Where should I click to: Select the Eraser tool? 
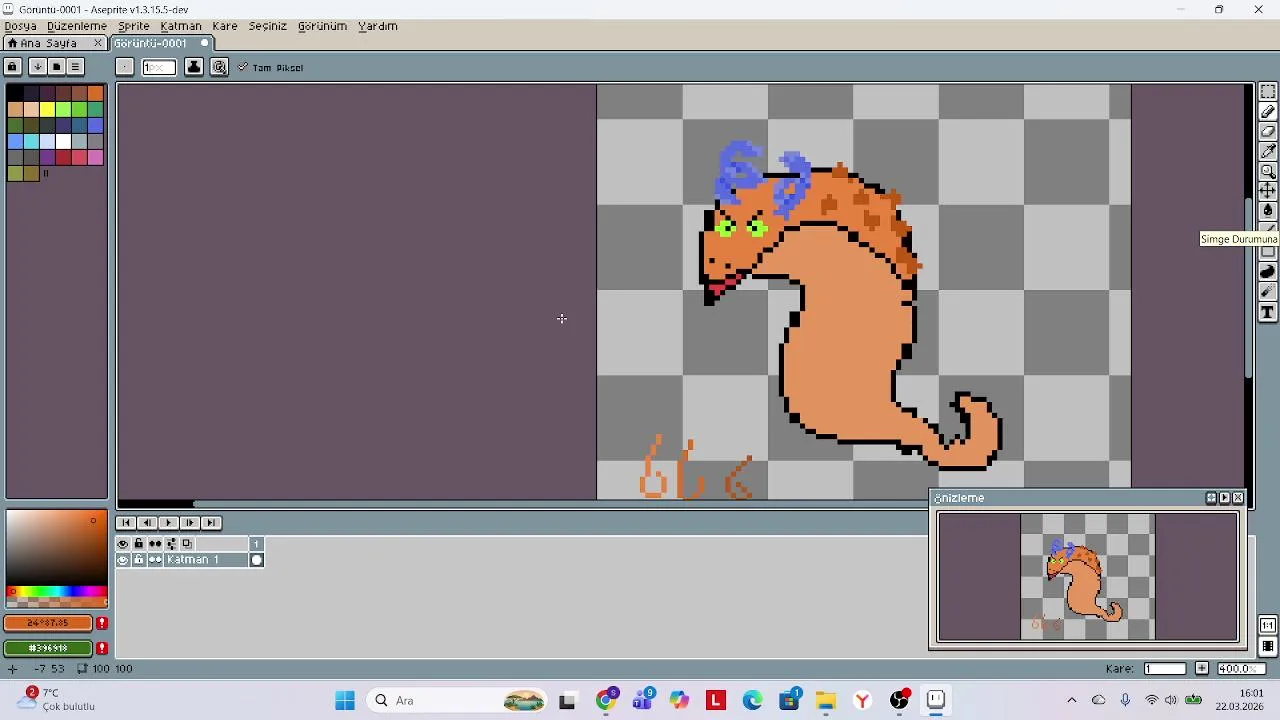1268,132
